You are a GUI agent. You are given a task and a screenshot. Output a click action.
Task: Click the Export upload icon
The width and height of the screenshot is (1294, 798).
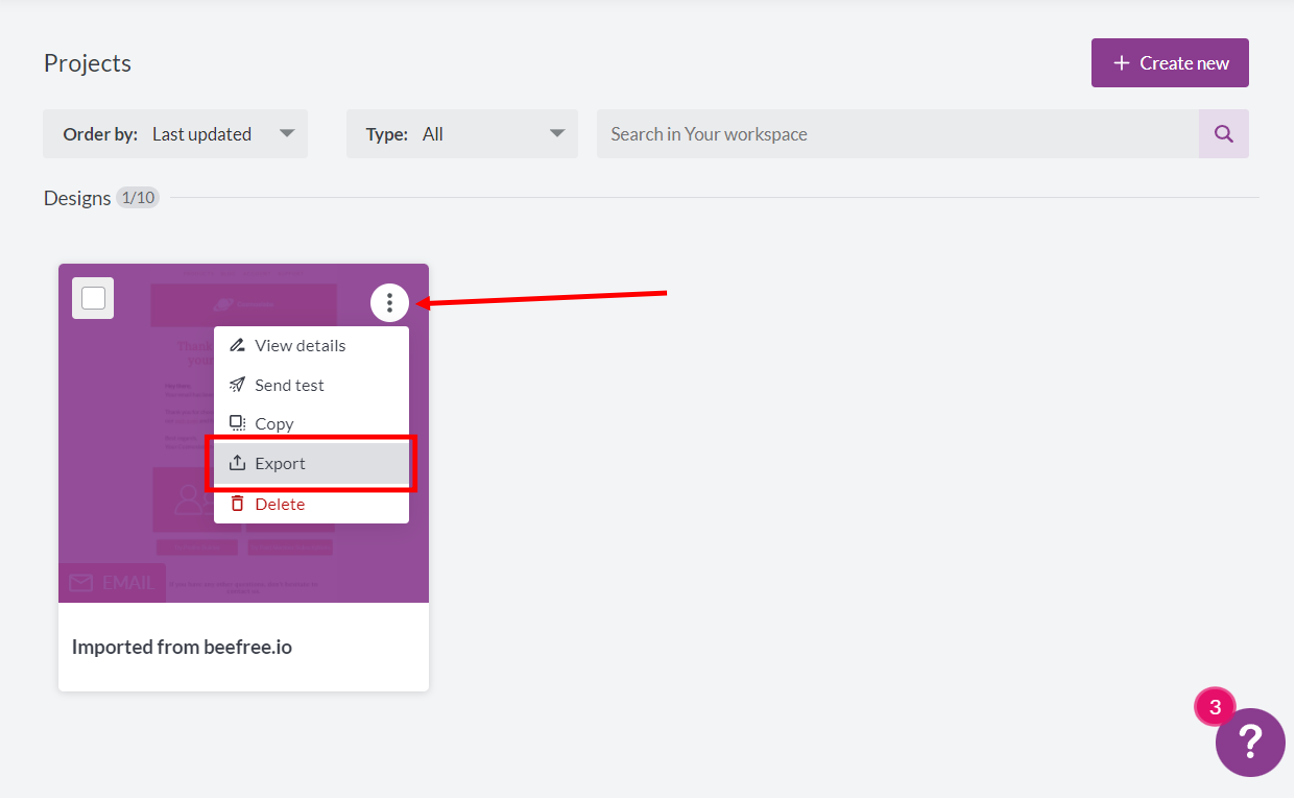237,463
